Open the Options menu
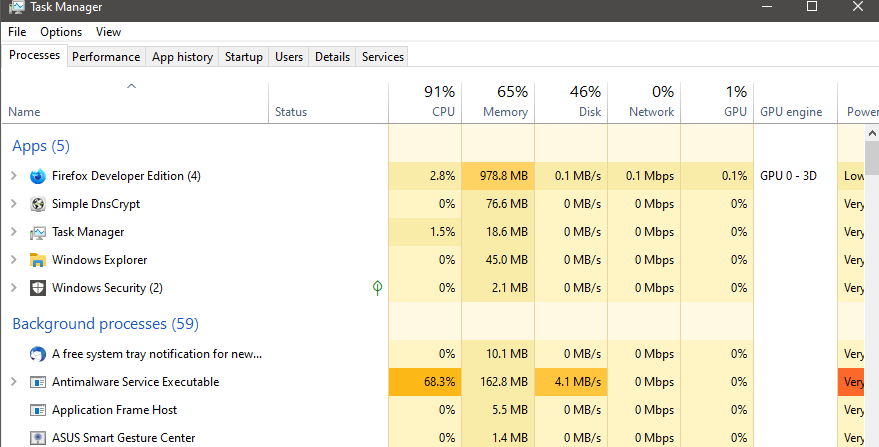Screen dimensions: 879x447 61,32
